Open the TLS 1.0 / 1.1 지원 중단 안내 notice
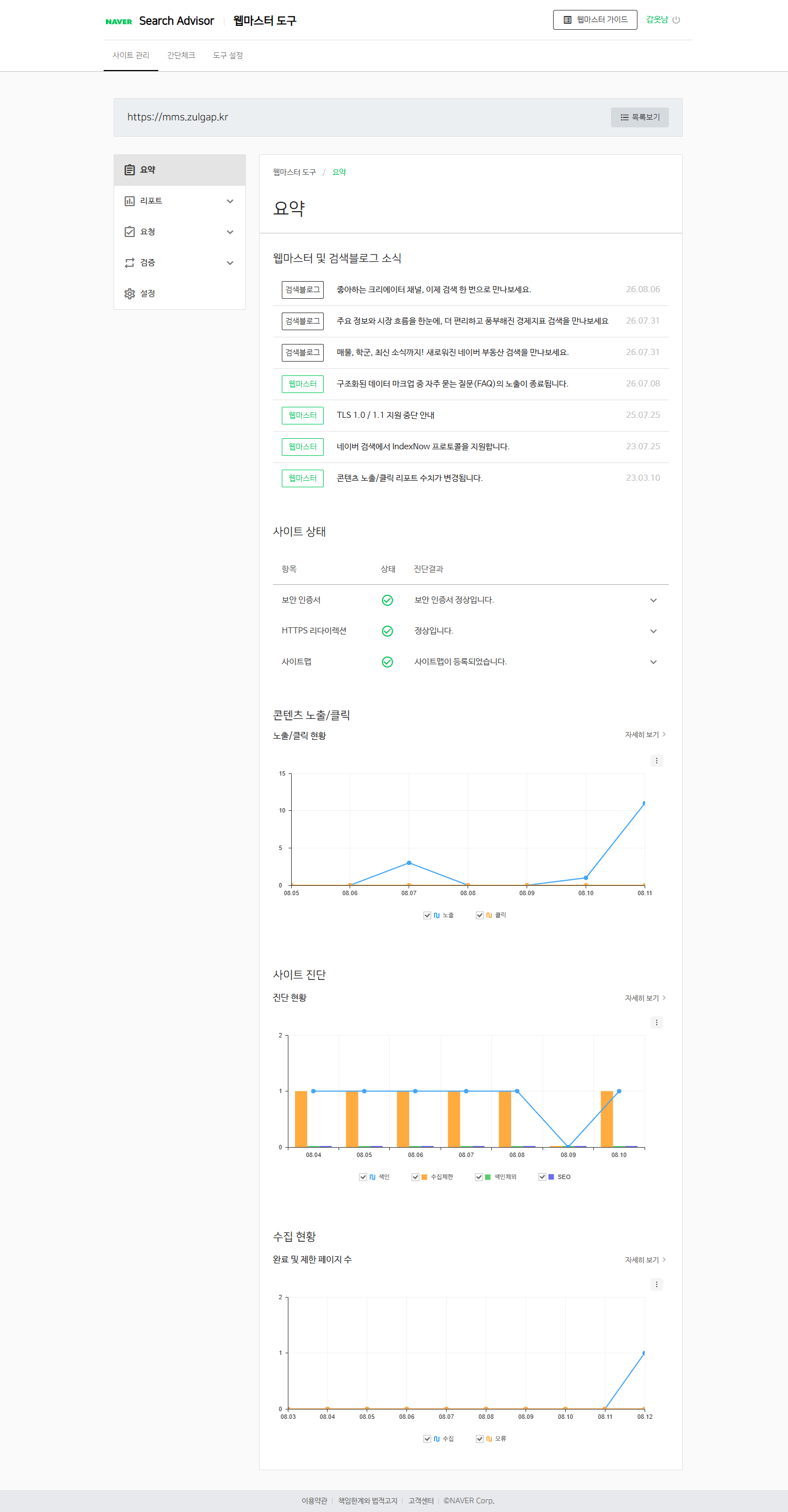 point(385,415)
